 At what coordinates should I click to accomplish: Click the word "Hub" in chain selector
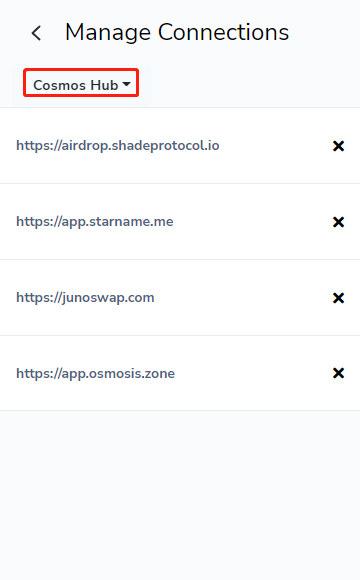[x=104, y=85]
